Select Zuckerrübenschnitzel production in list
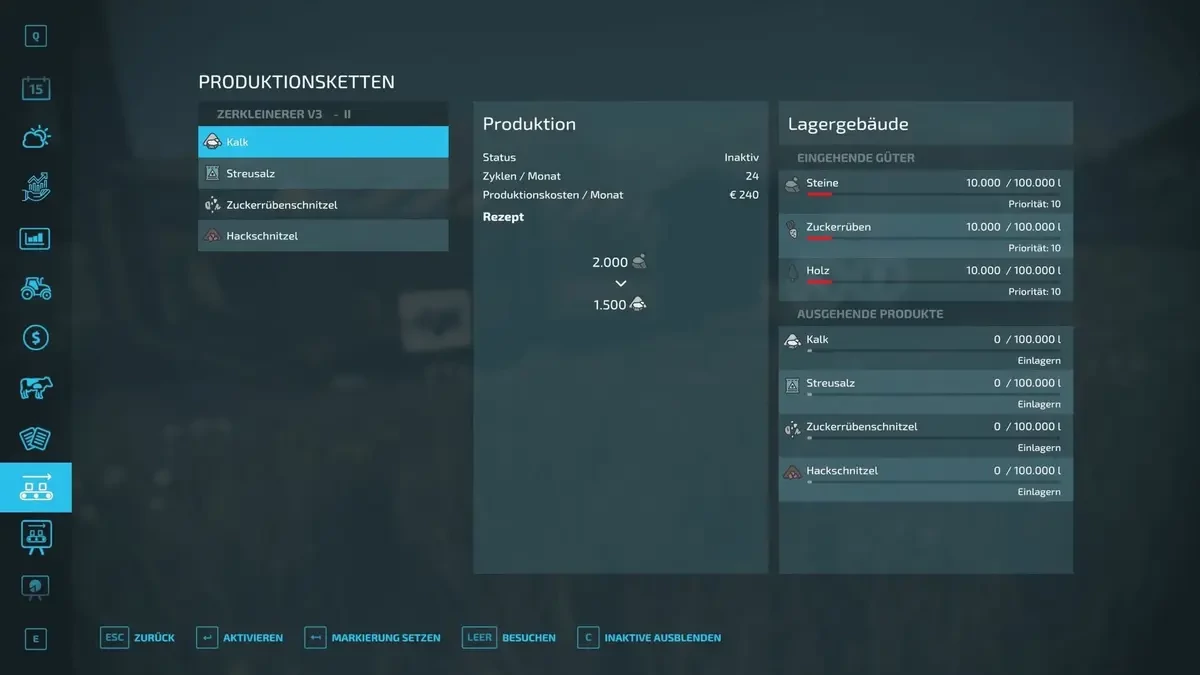Screen dimensions: 1200x675 pos(323,205)
